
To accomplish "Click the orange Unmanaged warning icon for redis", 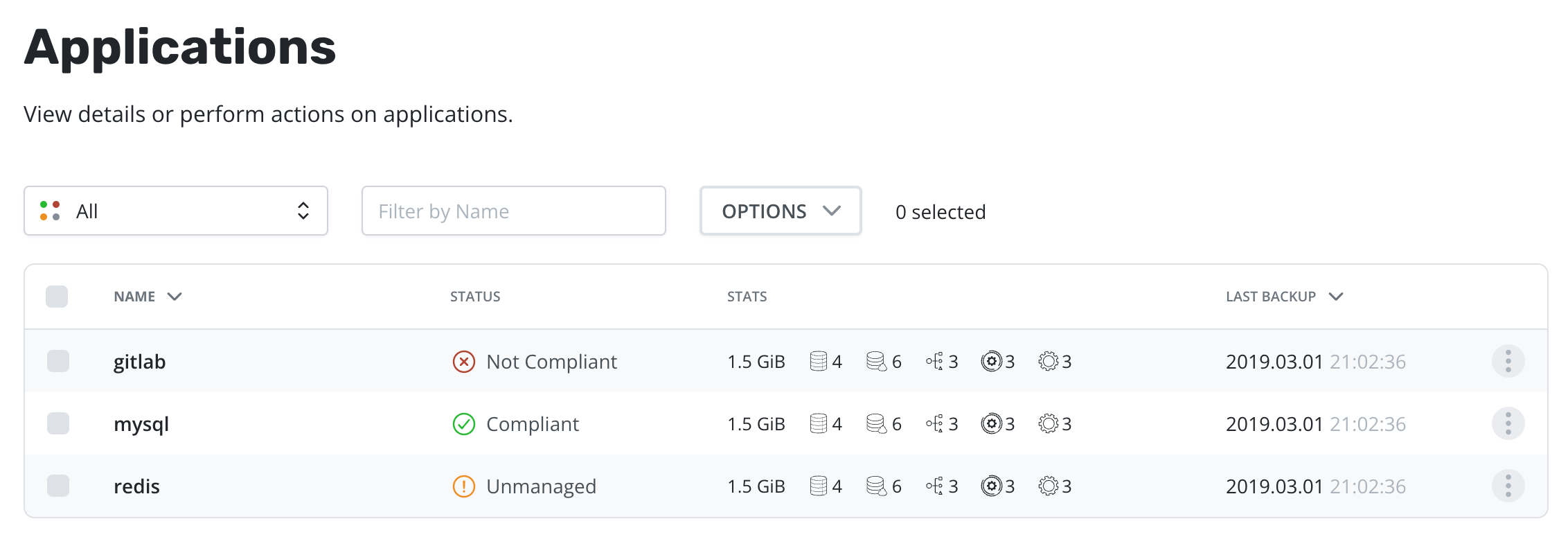I will coord(463,486).
